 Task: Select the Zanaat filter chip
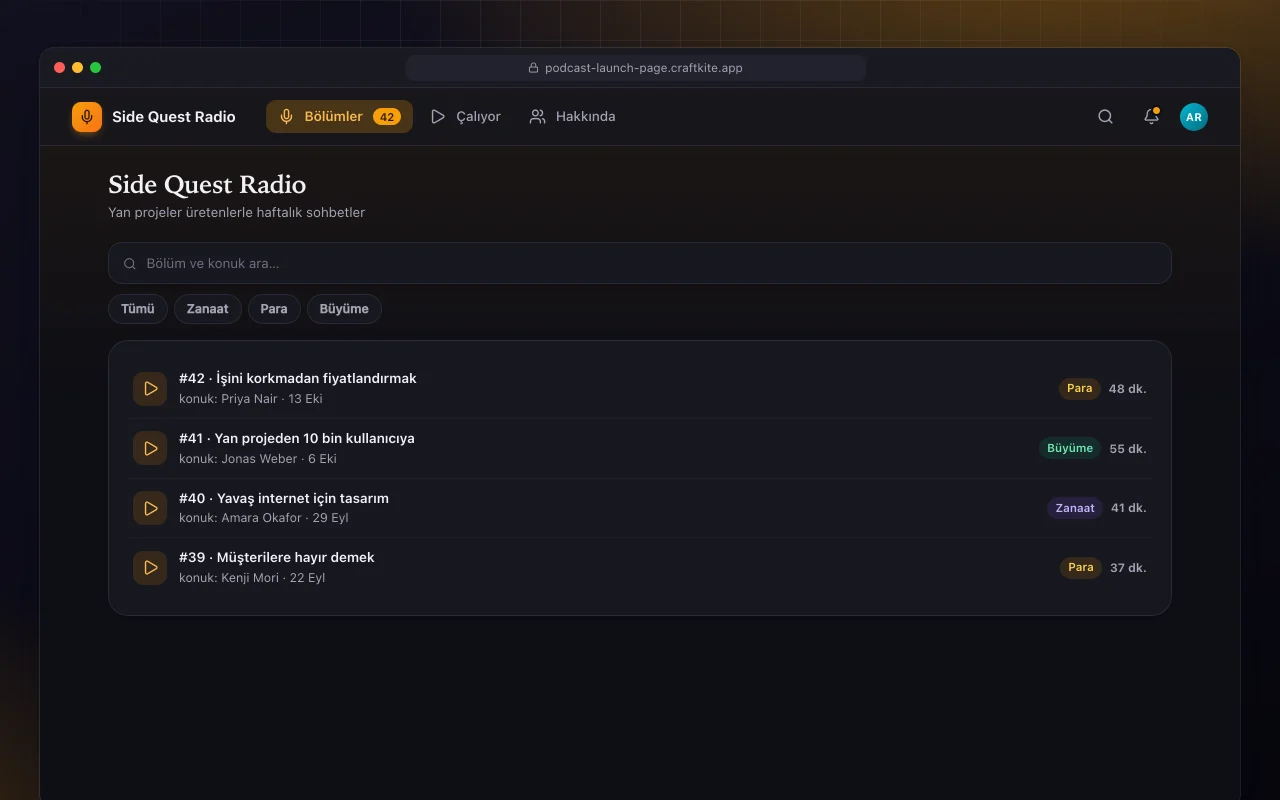[208, 309]
